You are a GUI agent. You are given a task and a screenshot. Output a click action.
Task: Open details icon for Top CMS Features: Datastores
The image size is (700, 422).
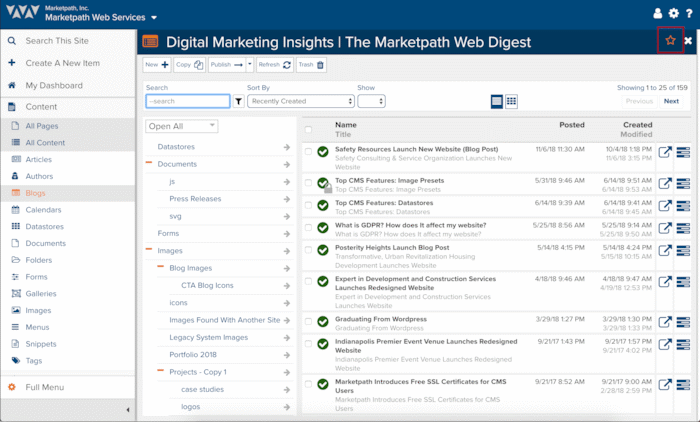click(683, 206)
